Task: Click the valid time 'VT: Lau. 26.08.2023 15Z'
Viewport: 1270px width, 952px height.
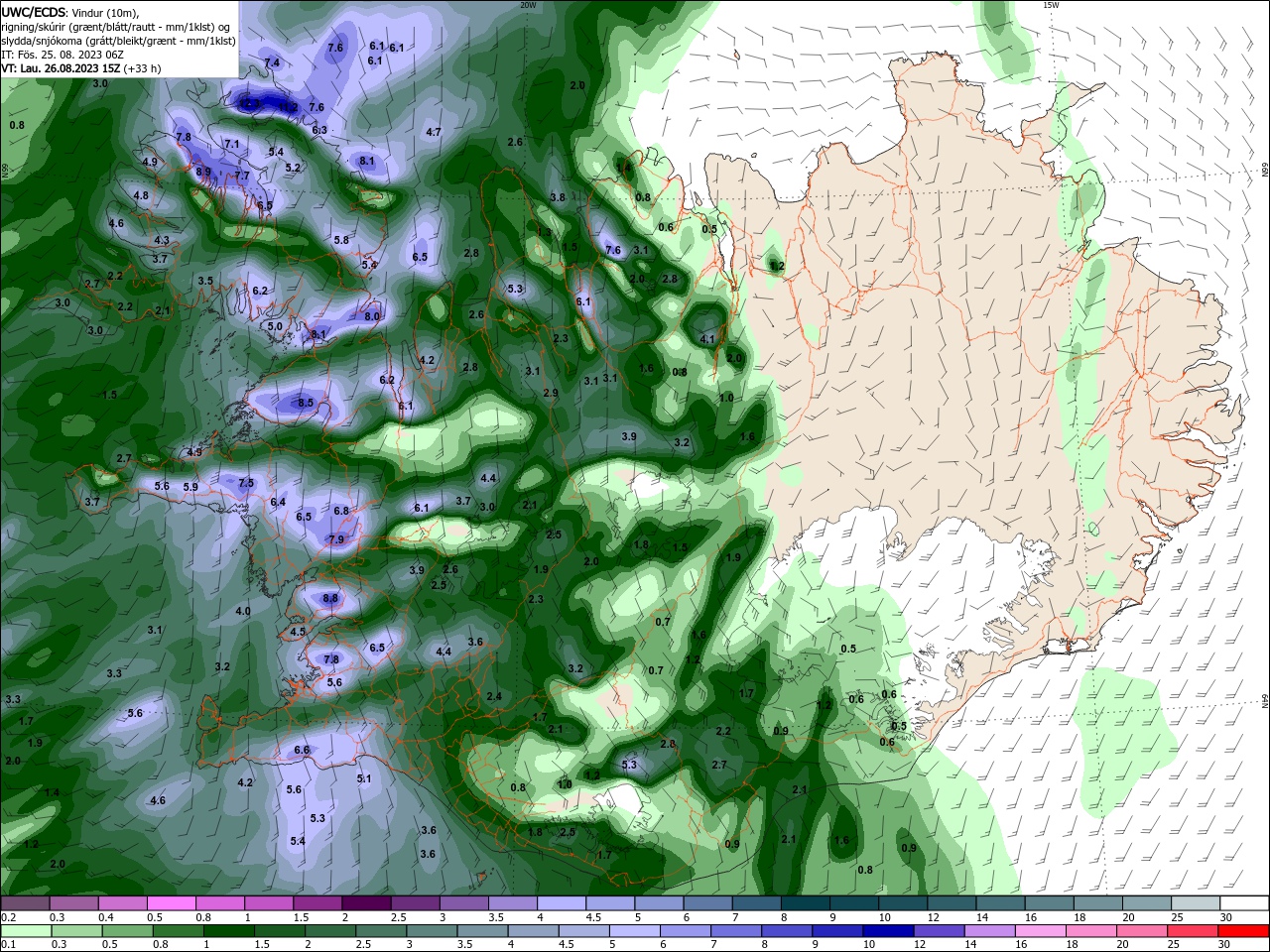Action: 61,68
